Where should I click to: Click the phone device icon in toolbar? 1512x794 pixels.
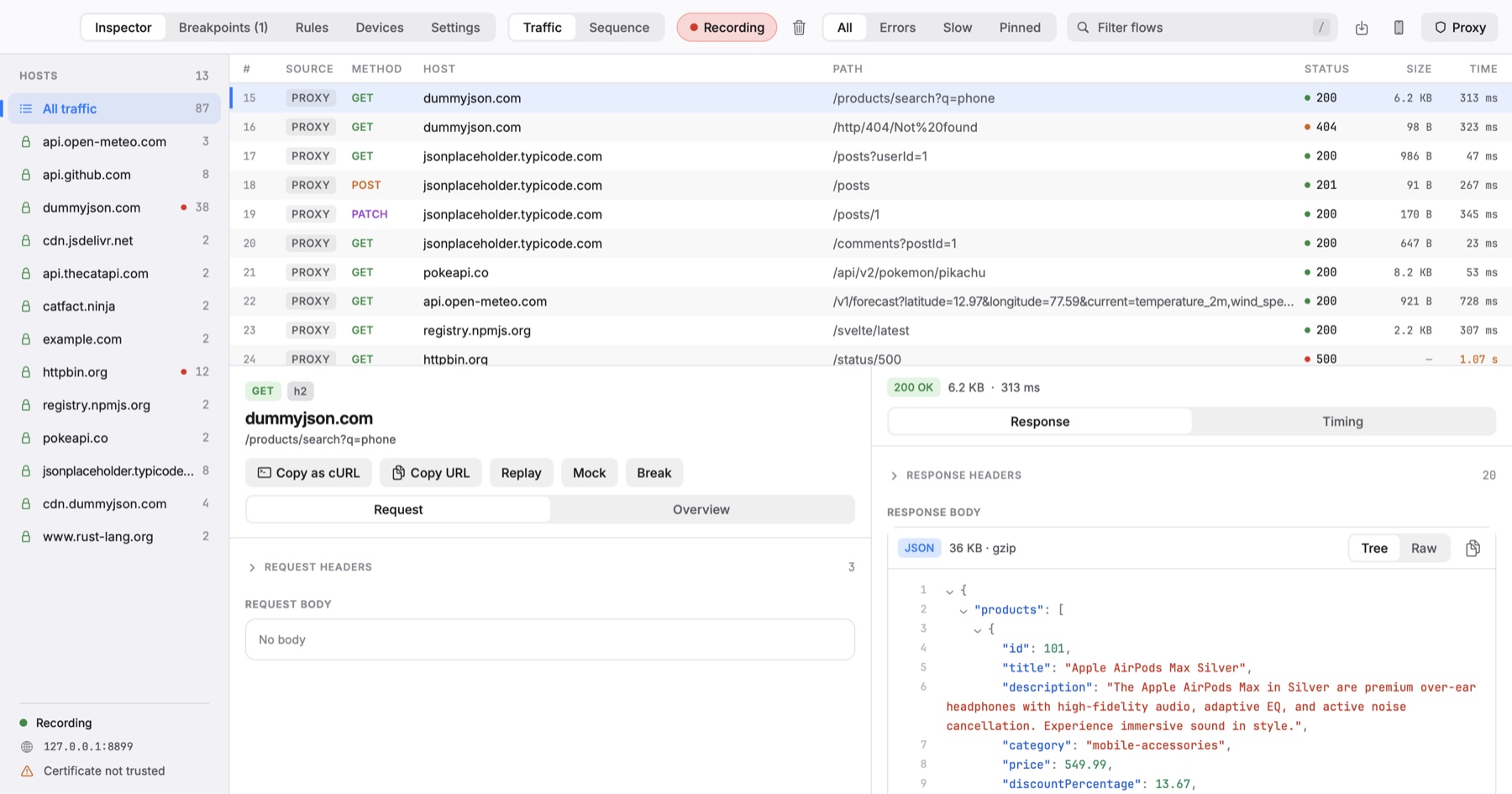tap(1399, 28)
